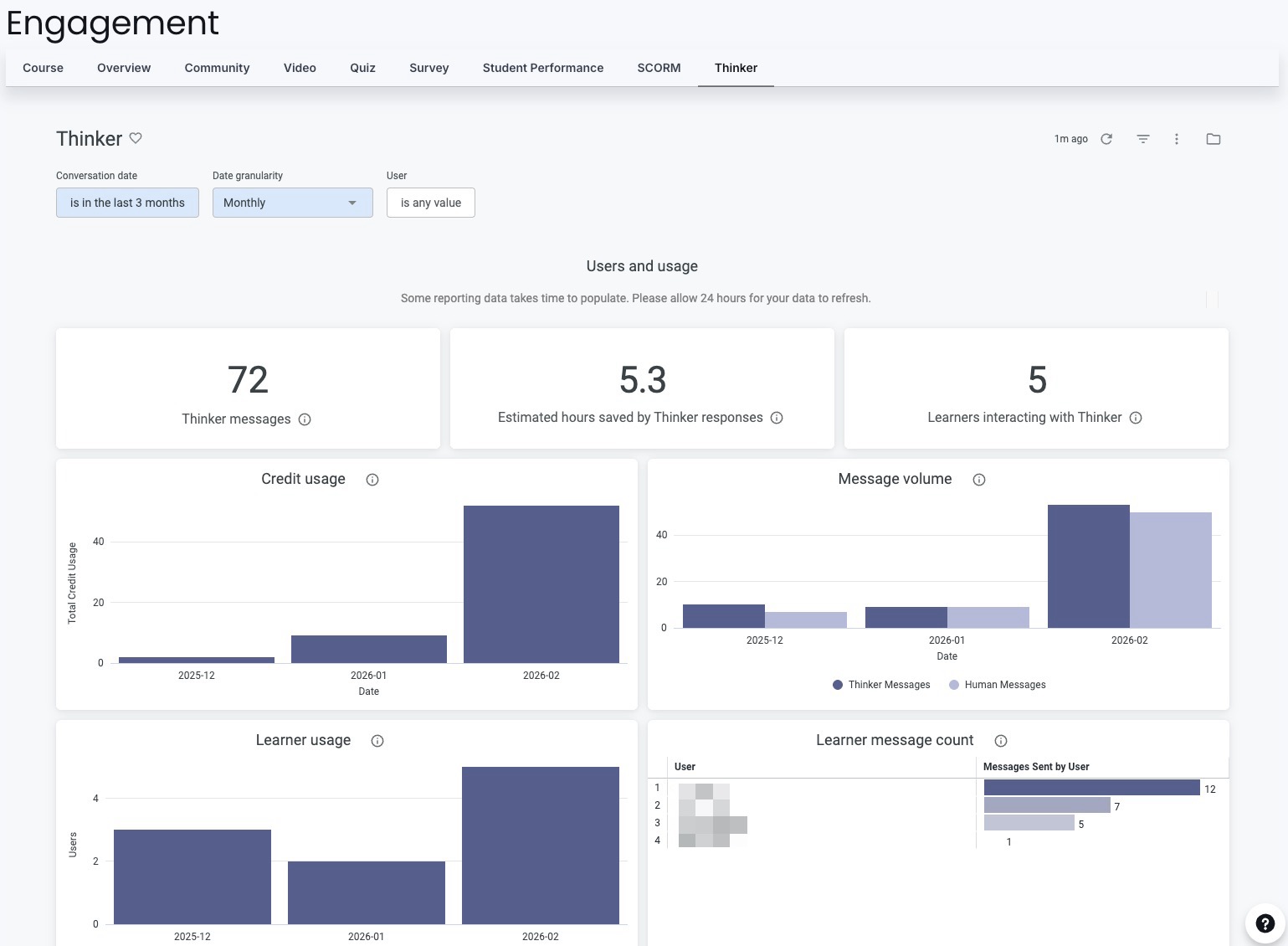Expand the Monthly date granularity dropdown
Image resolution: width=1288 pixels, height=946 pixels.
[x=293, y=203]
